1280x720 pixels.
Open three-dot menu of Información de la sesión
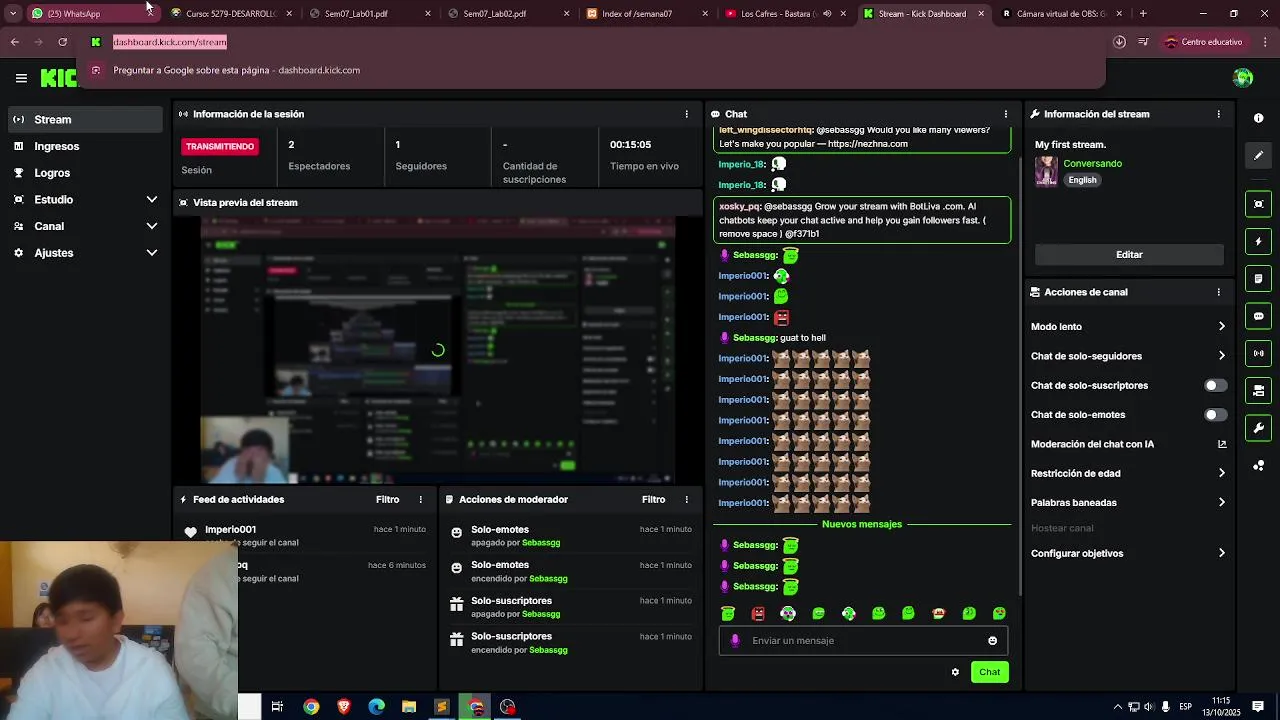686,114
